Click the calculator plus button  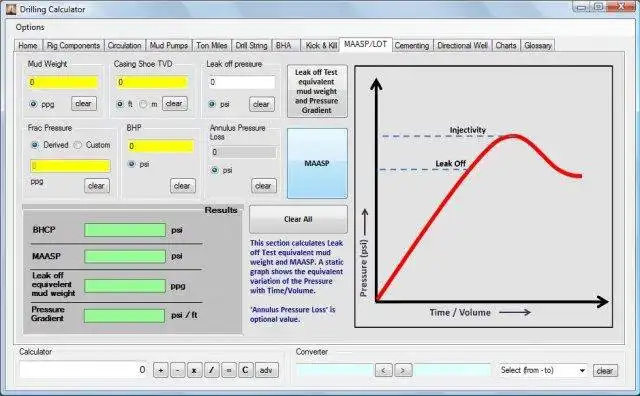point(161,370)
